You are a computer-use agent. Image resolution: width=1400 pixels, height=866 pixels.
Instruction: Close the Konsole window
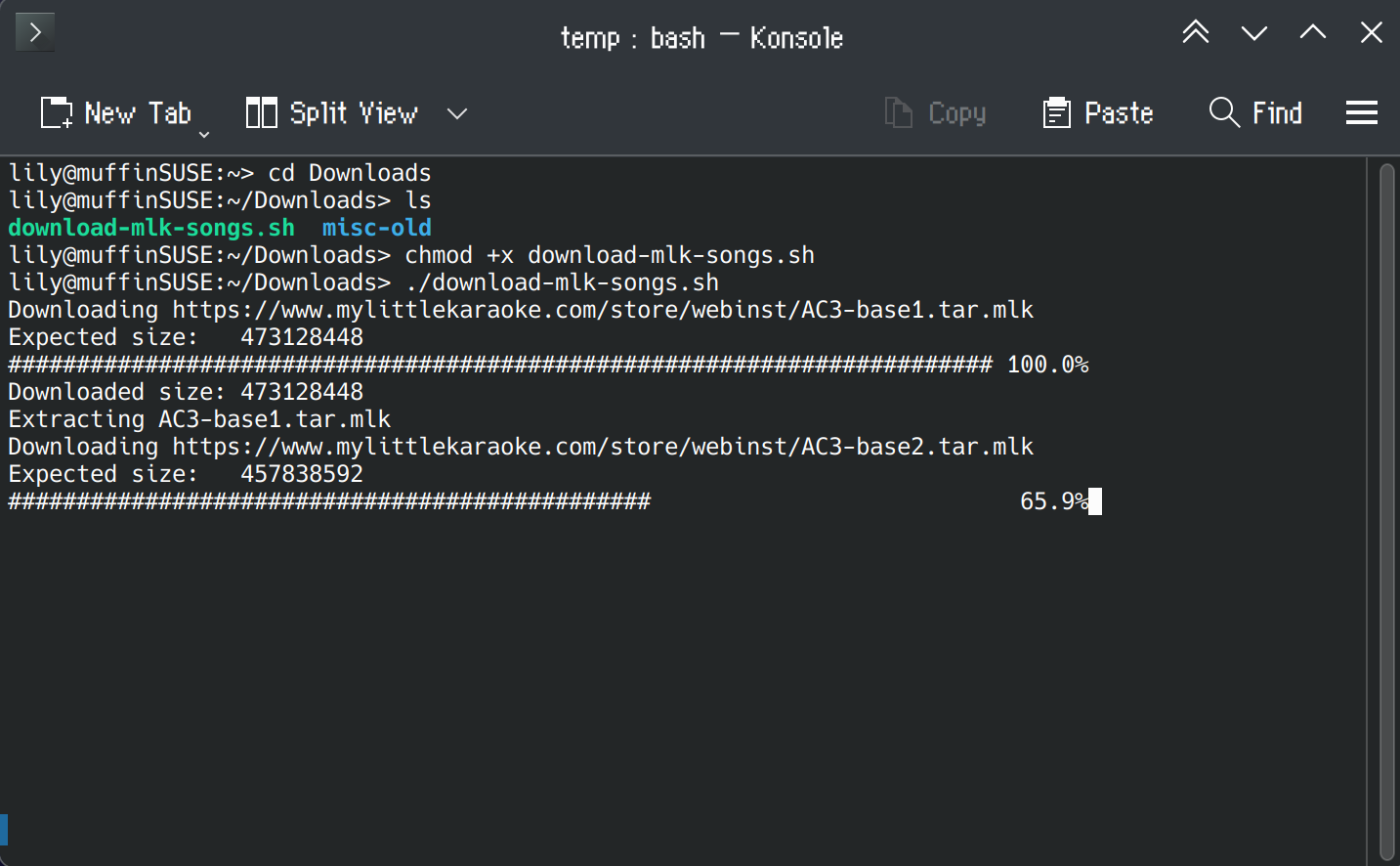1372,32
